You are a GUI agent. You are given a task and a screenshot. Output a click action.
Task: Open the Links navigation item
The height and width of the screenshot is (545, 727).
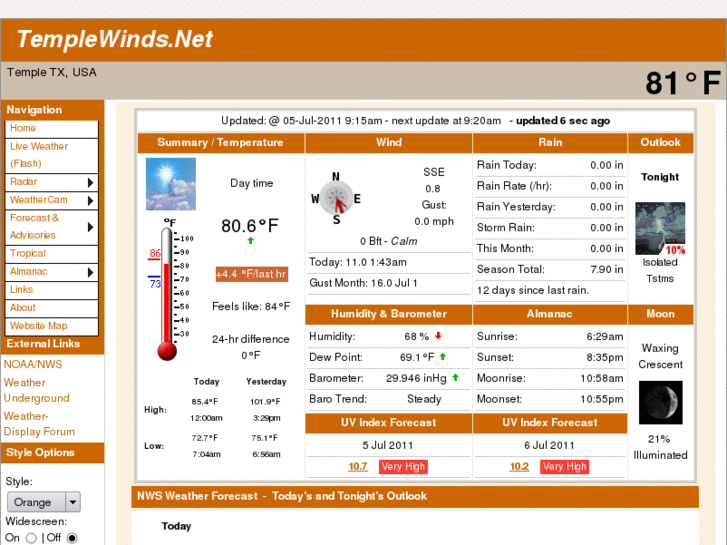point(51,290)
